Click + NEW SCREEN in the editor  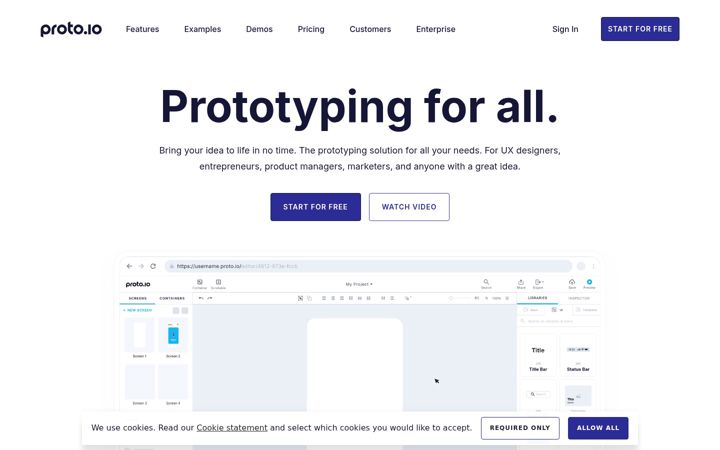pos(137,310)
